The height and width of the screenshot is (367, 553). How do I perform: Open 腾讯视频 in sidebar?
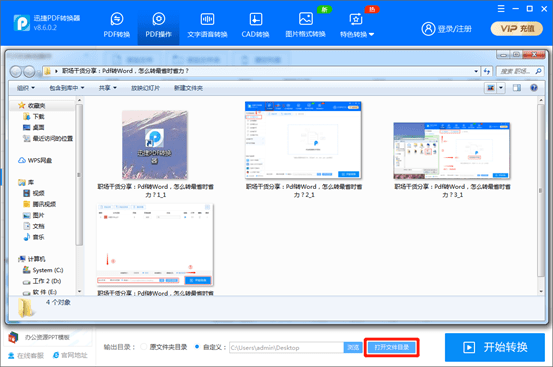(39, 204)
